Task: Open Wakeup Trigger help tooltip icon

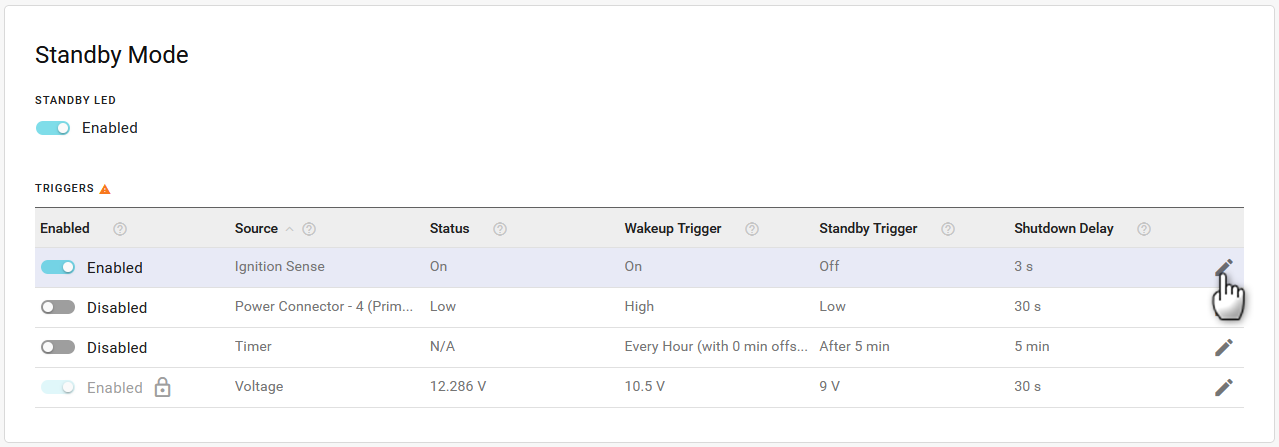Action: click(752, 229)
